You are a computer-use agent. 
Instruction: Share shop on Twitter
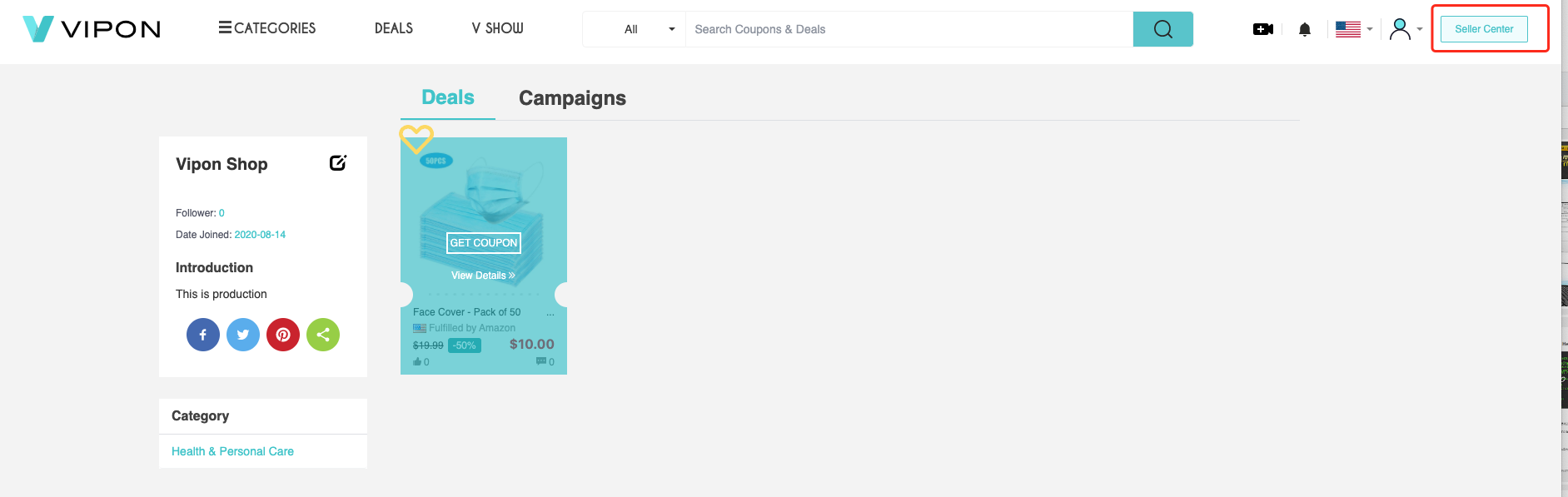click(243, 335)
